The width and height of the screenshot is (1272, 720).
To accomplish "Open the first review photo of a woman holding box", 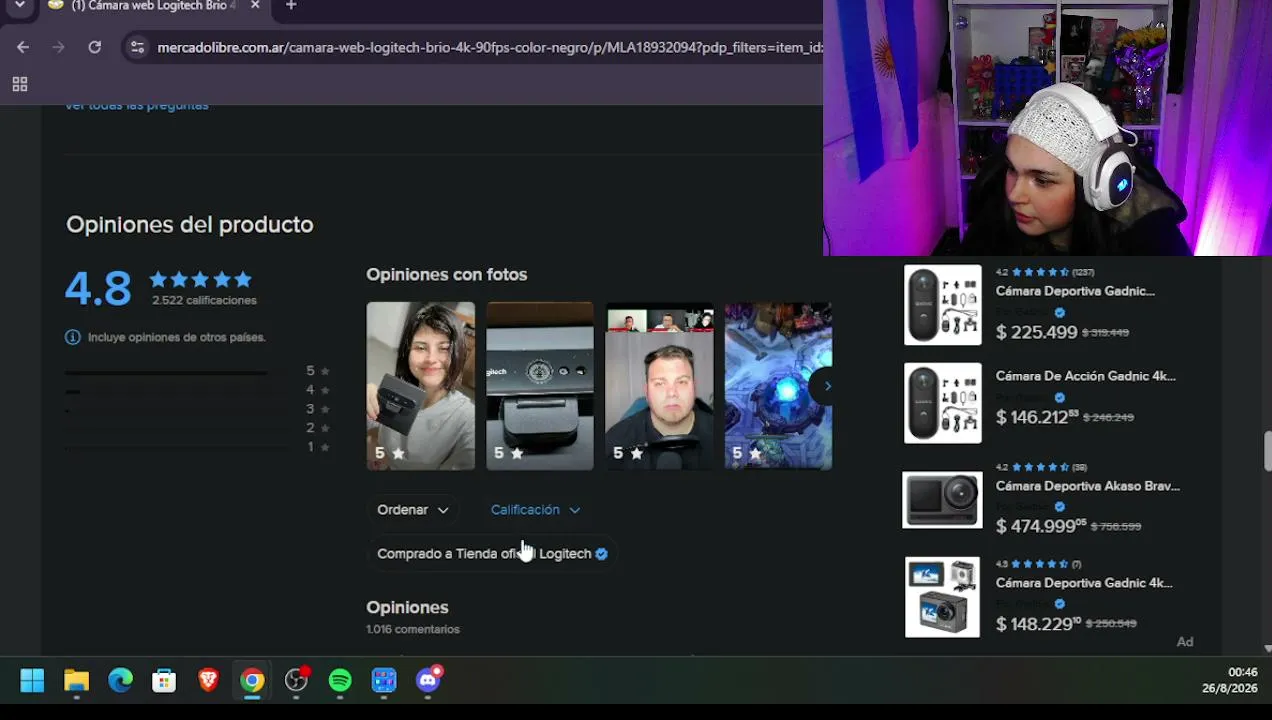I will (x=420, y=386).
